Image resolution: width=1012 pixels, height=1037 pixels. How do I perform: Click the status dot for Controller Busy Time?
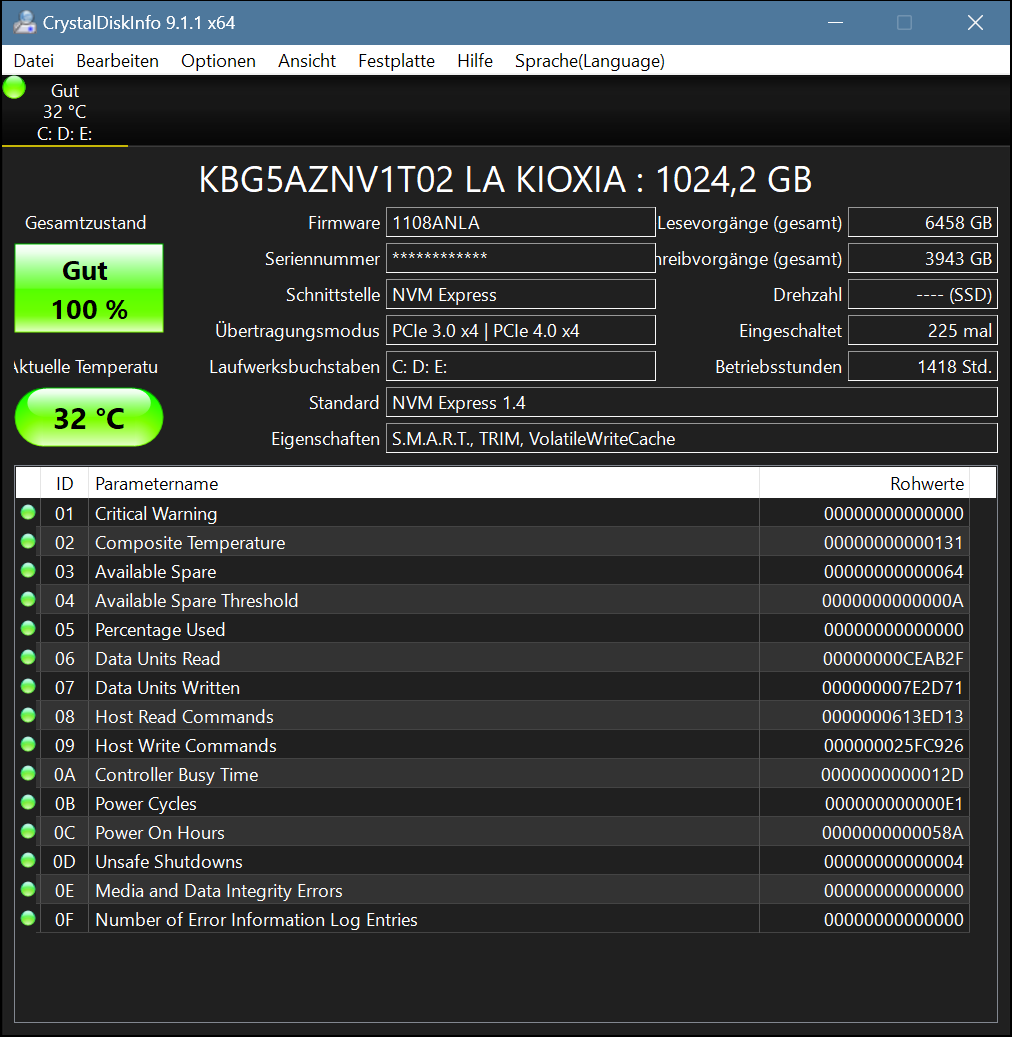(28, 773)
